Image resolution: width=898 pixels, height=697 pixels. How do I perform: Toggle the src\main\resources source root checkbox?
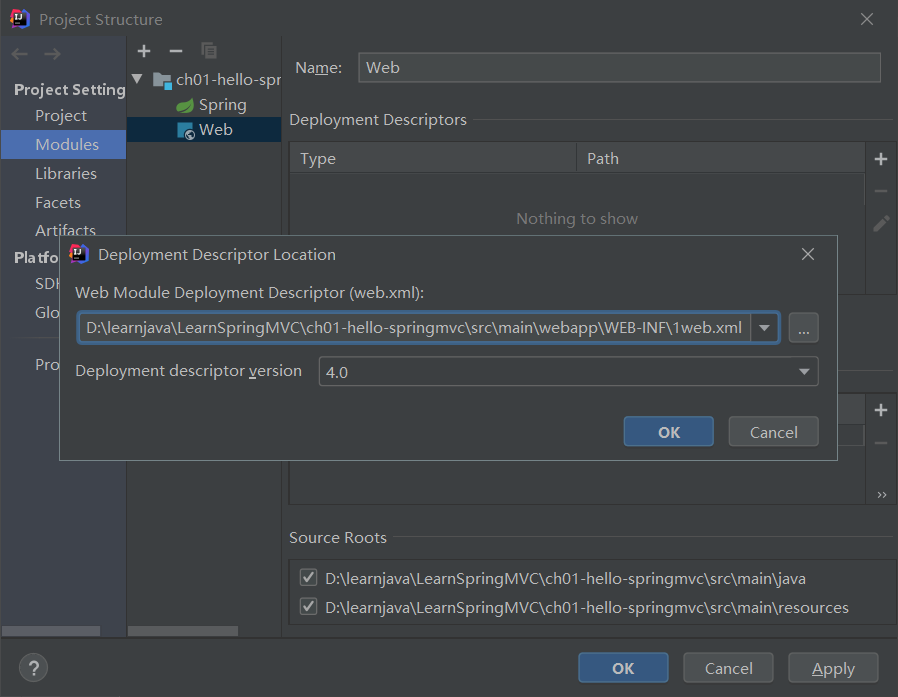pos(309,606)
